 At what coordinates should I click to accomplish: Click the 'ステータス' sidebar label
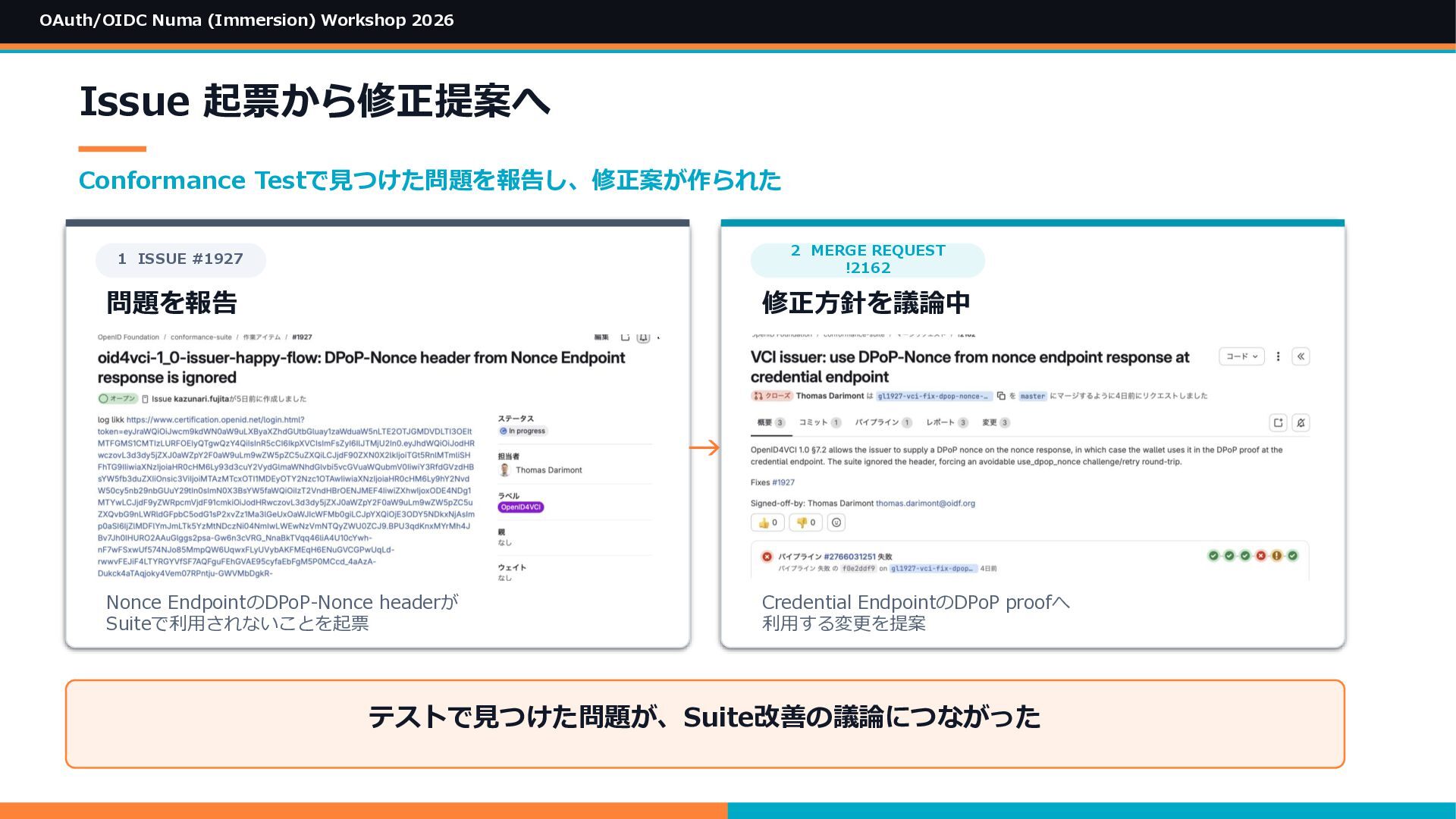click(516, 419)
